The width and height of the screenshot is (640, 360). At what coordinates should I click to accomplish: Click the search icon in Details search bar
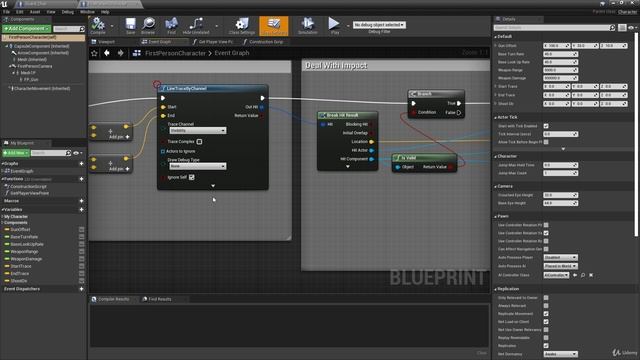612,28
